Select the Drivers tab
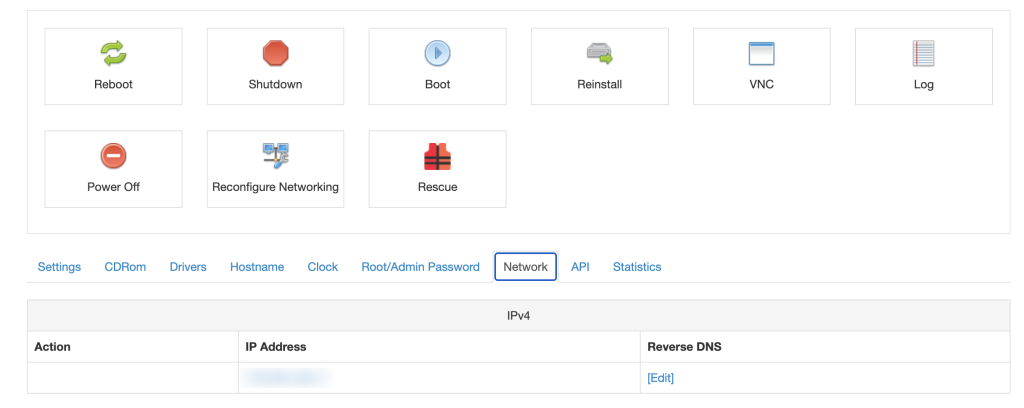This screenshot has width=1024, height=408. coord(188,267)
